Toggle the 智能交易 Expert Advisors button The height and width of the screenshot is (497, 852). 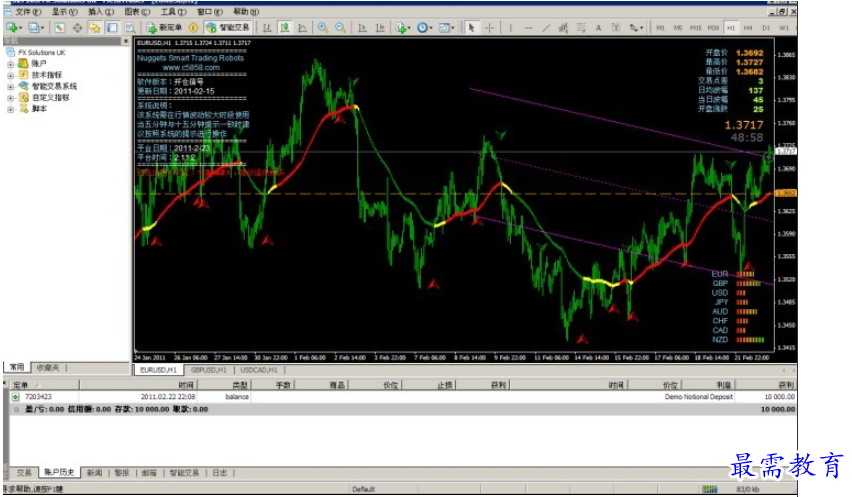(228, 27)
